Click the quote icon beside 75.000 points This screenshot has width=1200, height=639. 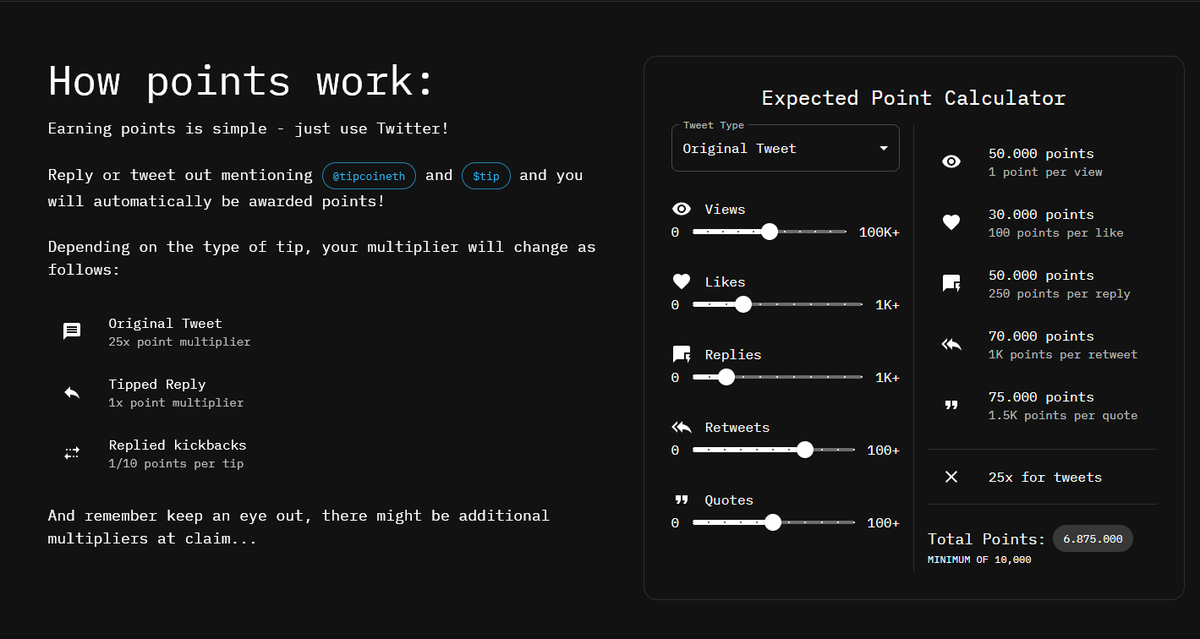tap(951, 405)
